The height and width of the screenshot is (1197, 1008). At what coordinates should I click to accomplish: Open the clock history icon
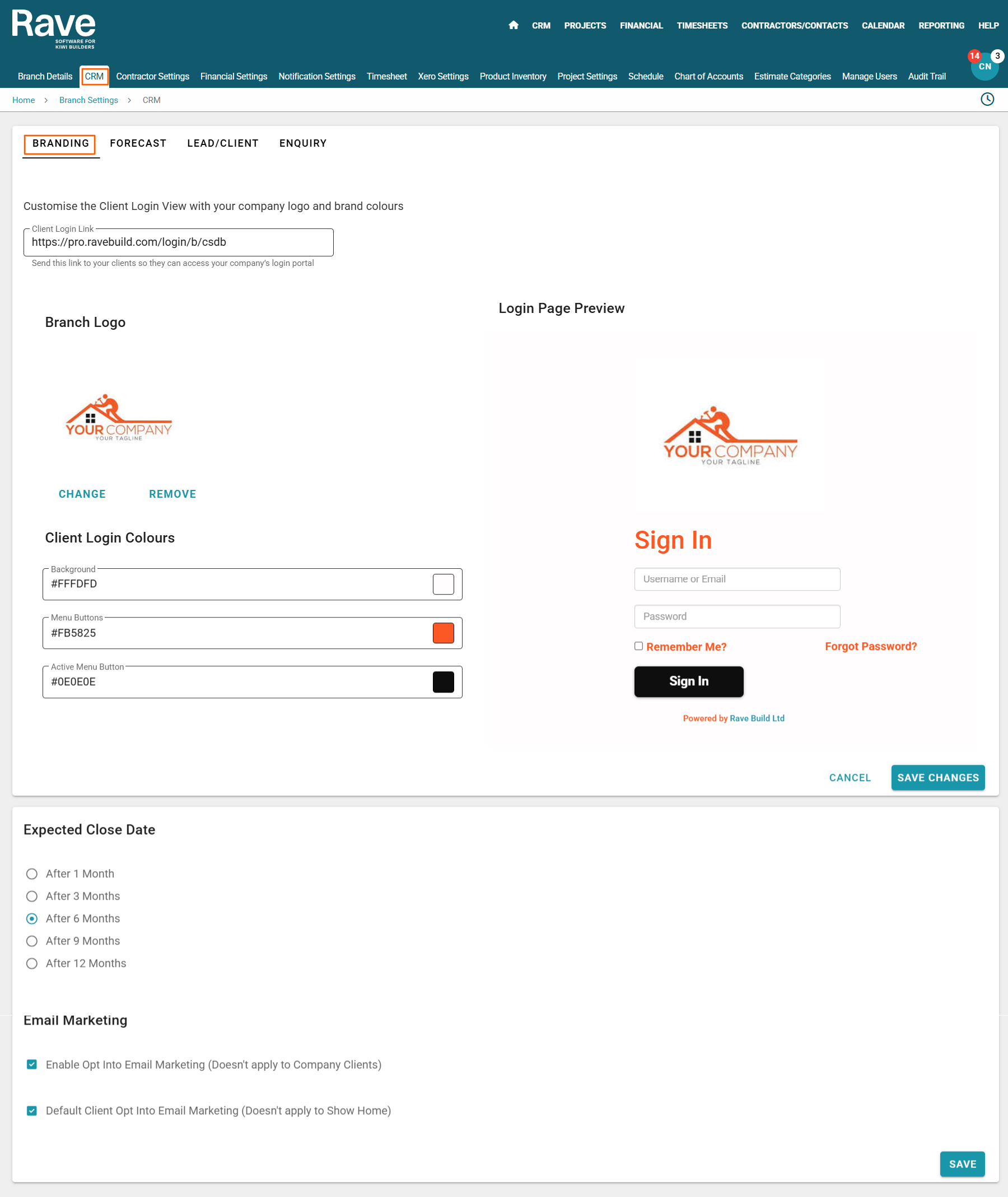pos(987,100)
